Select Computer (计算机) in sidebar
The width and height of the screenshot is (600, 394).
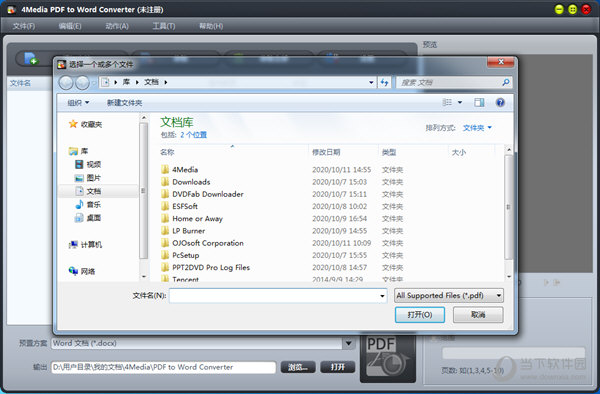(85, 245)
